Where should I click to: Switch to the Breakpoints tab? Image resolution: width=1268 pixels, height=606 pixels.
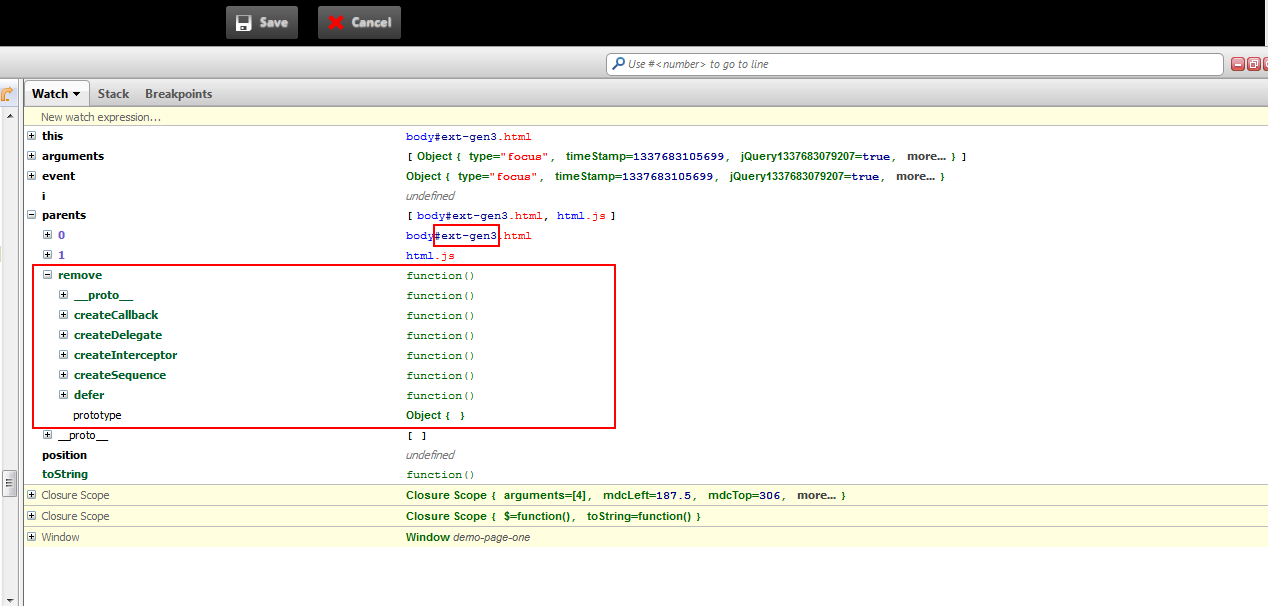click(179, 94)
